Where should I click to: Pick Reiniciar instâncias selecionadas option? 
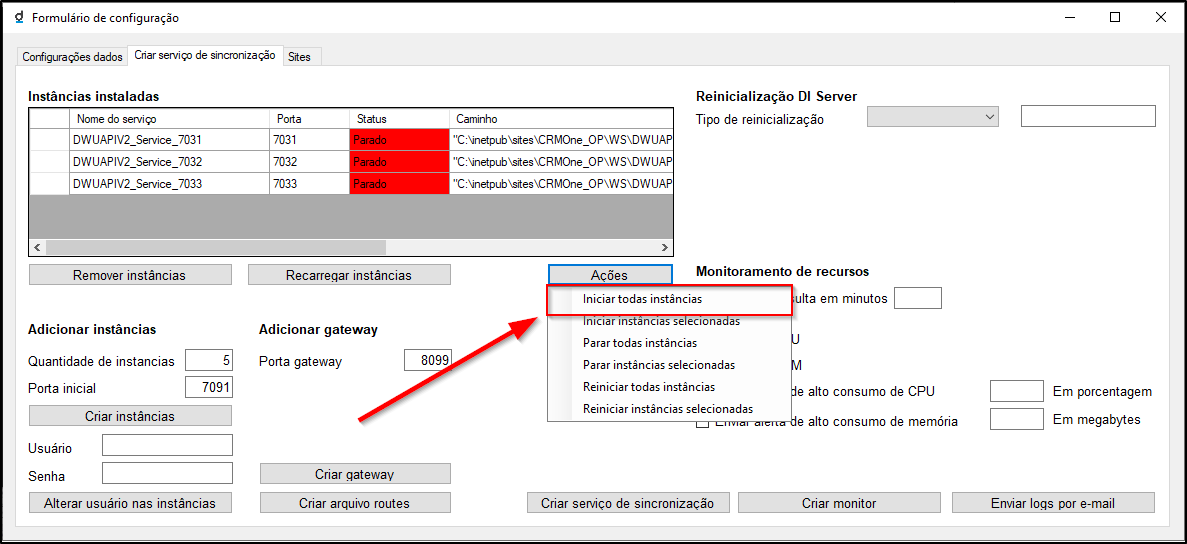pyautogui.click(x=667, y=409)
